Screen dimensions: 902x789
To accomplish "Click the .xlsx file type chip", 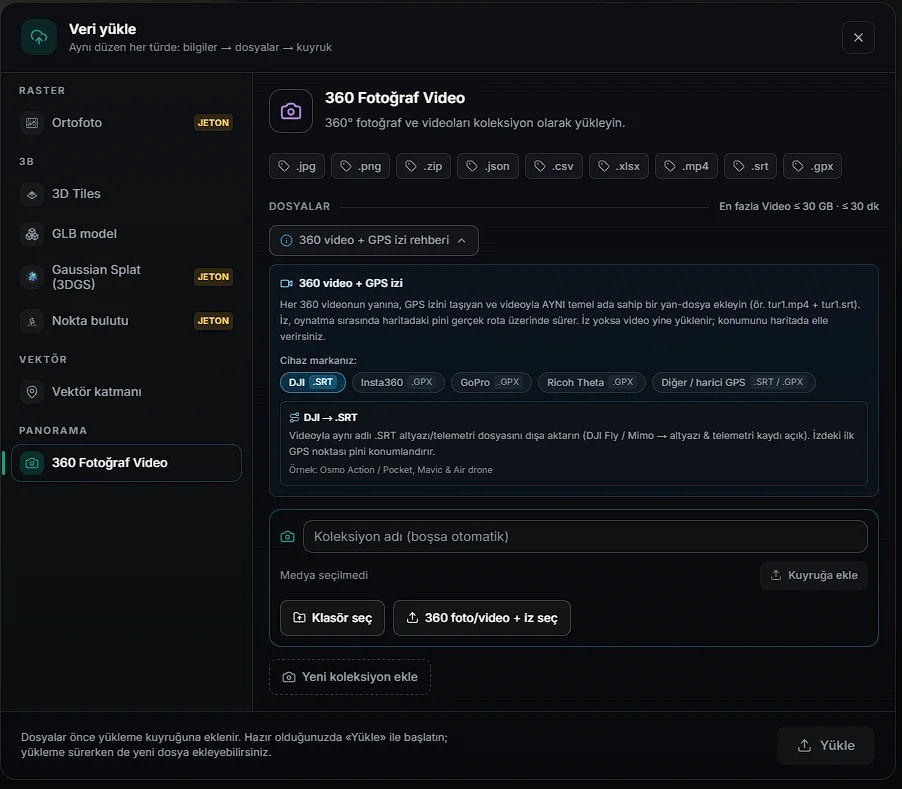I will [619, 166].
